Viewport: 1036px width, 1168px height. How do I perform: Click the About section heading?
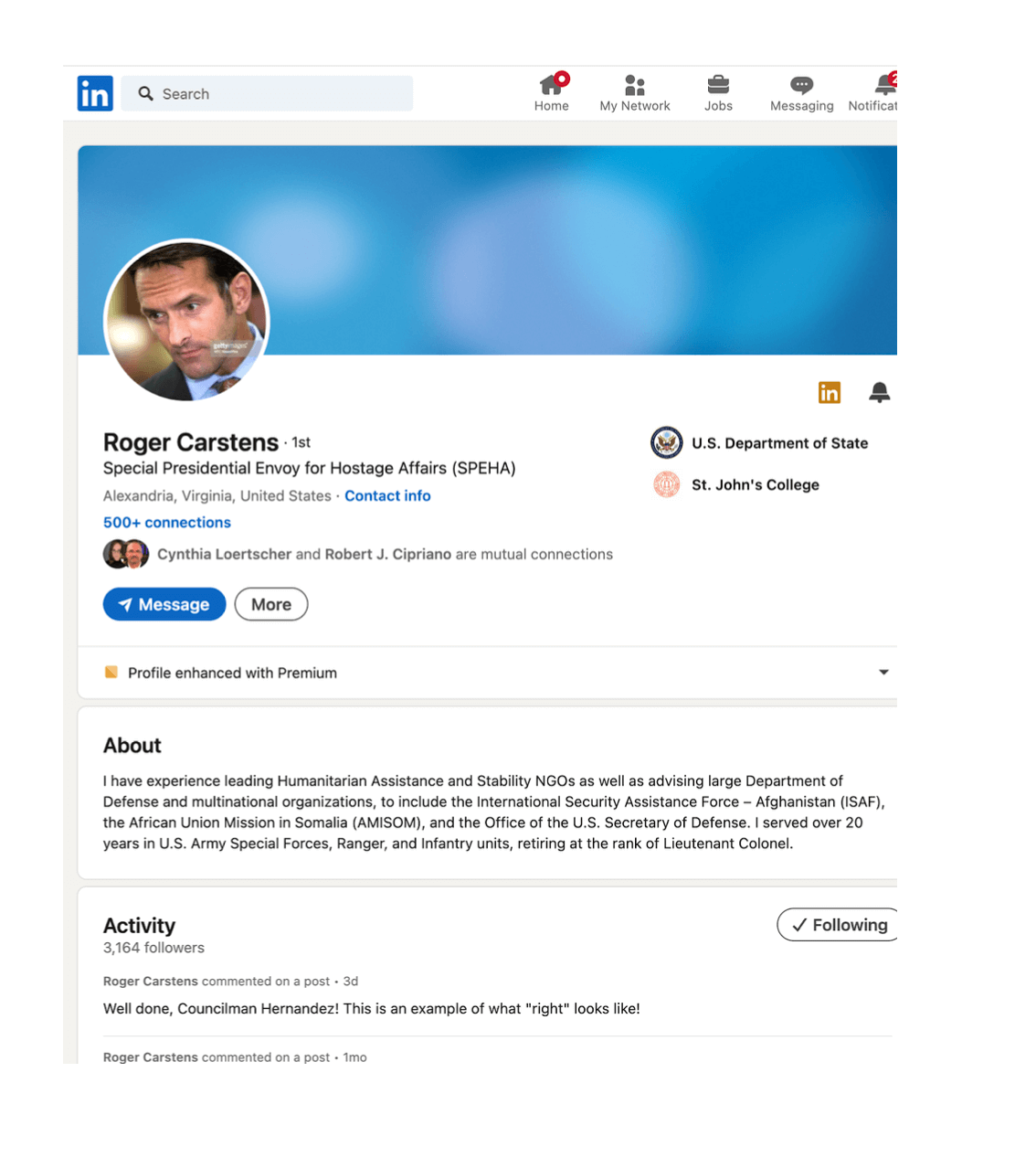pos(132,746)
